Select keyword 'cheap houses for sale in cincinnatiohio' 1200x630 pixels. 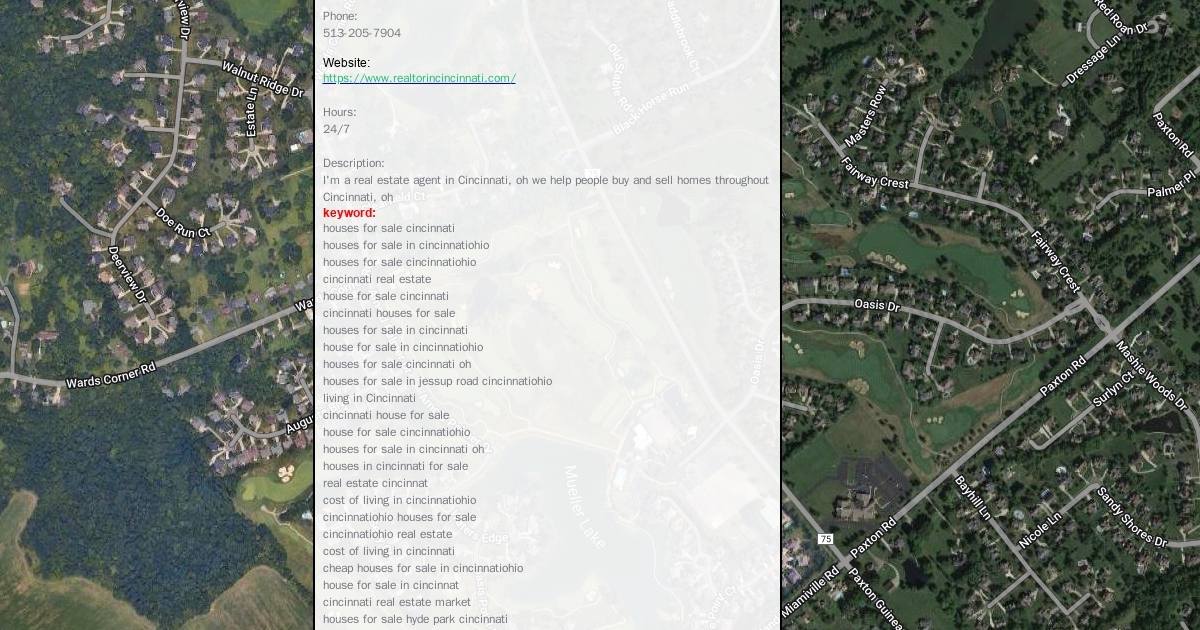[423, 568]
